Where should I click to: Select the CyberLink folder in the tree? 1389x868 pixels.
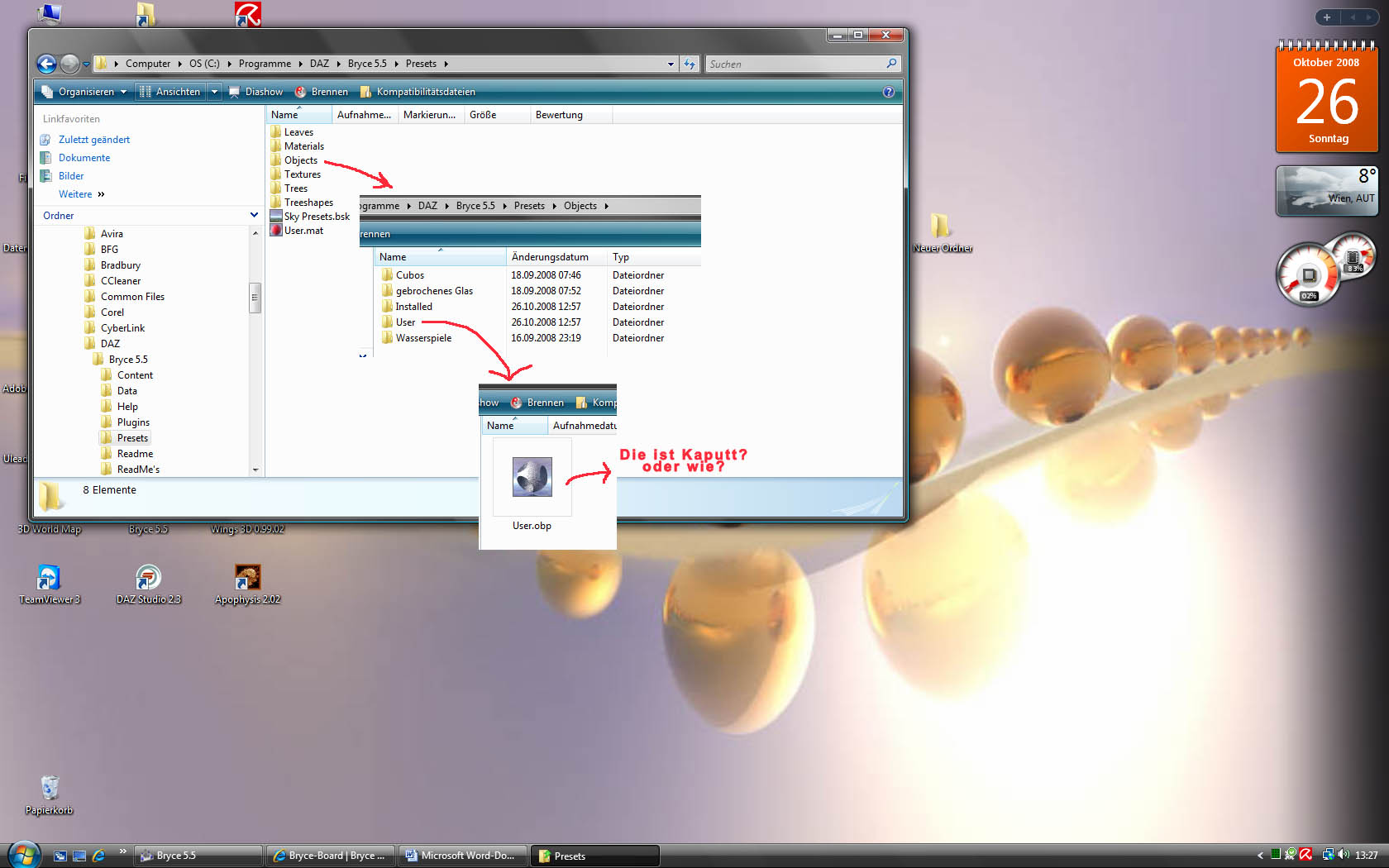click(115, 328)
